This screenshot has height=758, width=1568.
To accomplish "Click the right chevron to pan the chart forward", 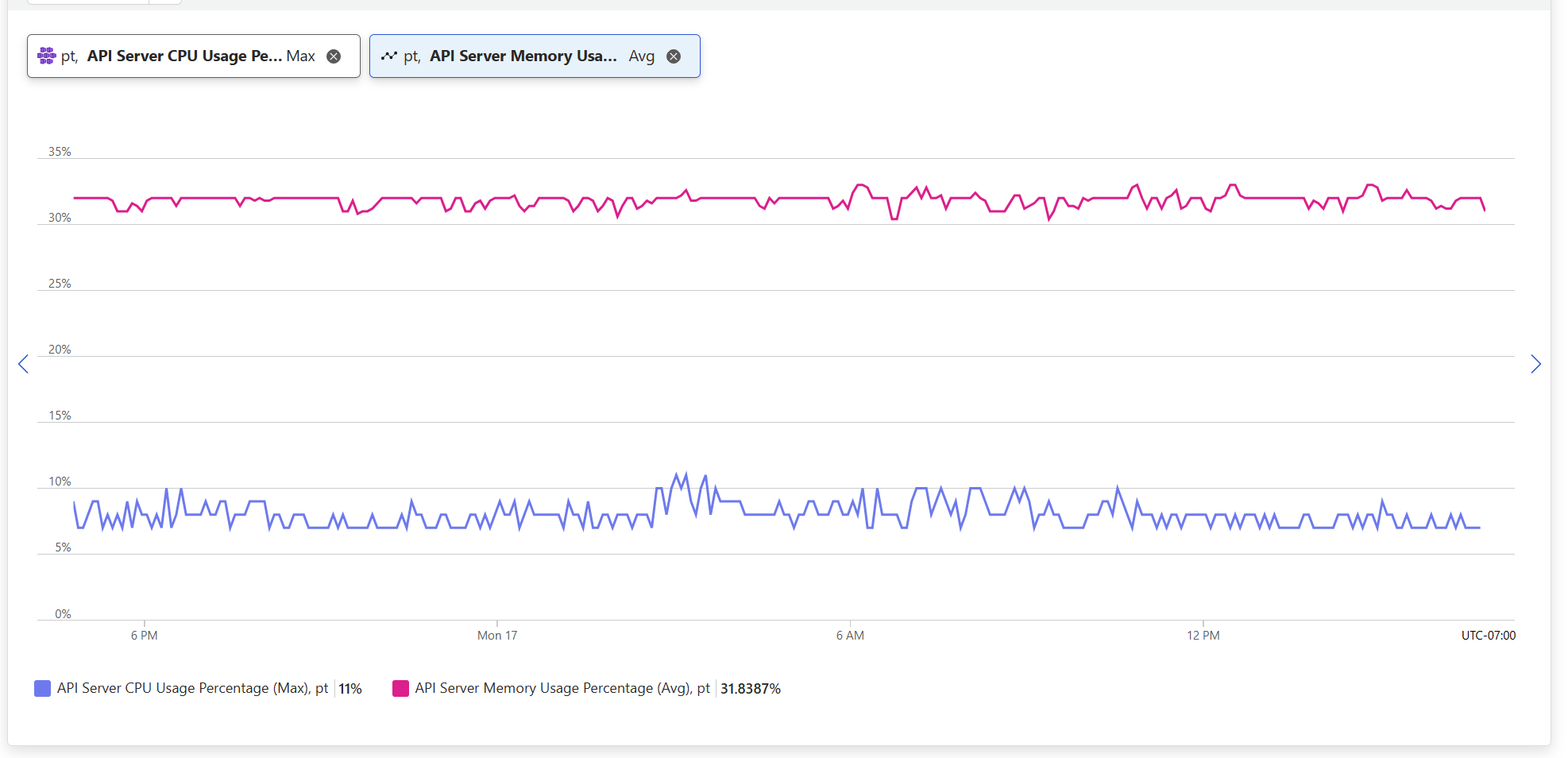I will pyautogui.click(x=1536, y=364).
